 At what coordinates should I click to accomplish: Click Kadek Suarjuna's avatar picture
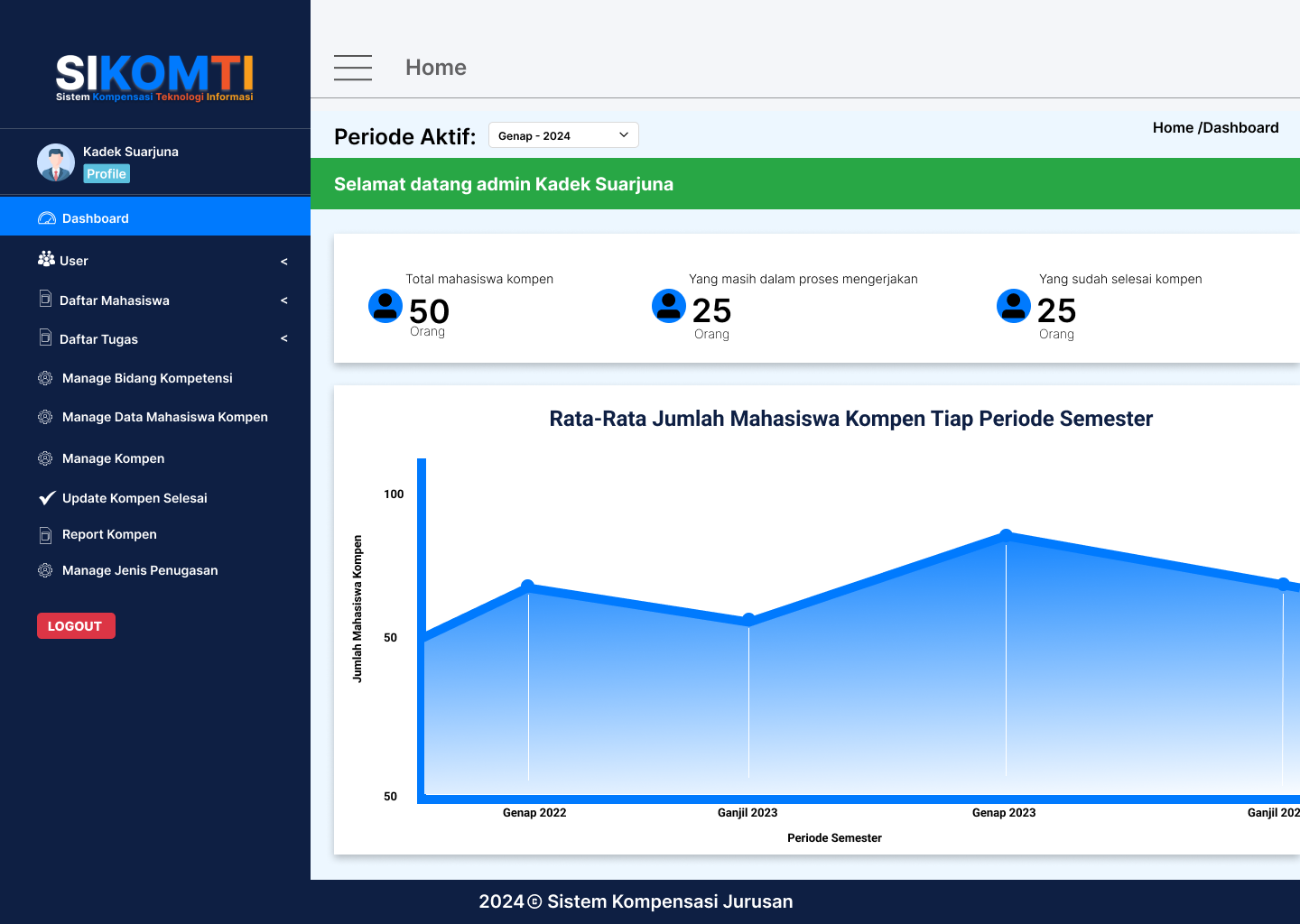pyautogui.click(x=56, y=162)
